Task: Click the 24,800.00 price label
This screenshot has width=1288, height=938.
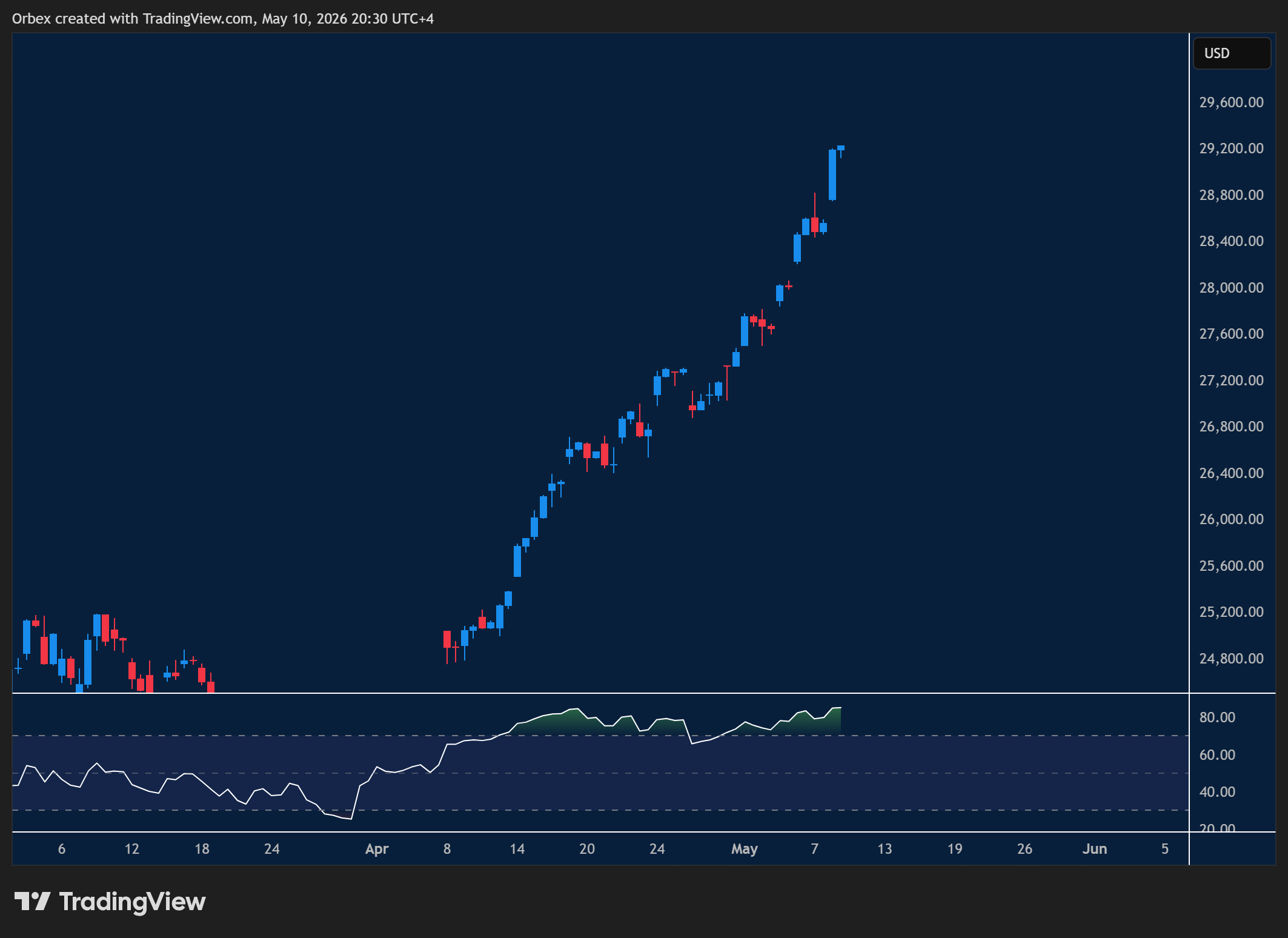Action: (1231, 659)
